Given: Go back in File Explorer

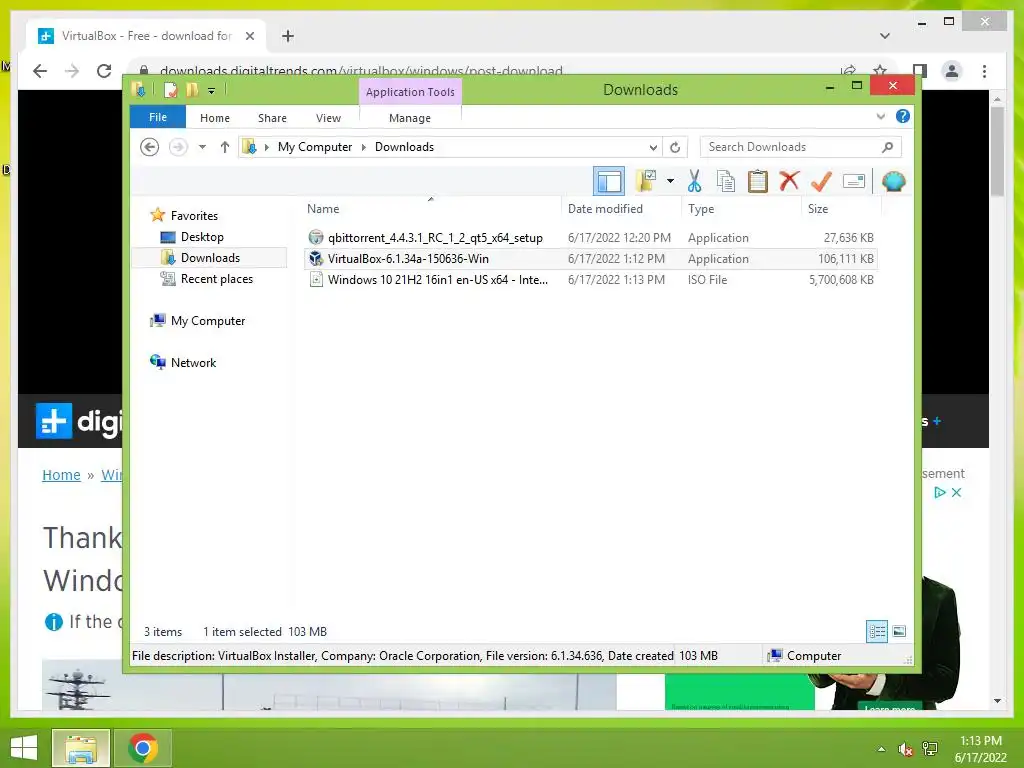Looking at the screenshot, I should [150, 147].
